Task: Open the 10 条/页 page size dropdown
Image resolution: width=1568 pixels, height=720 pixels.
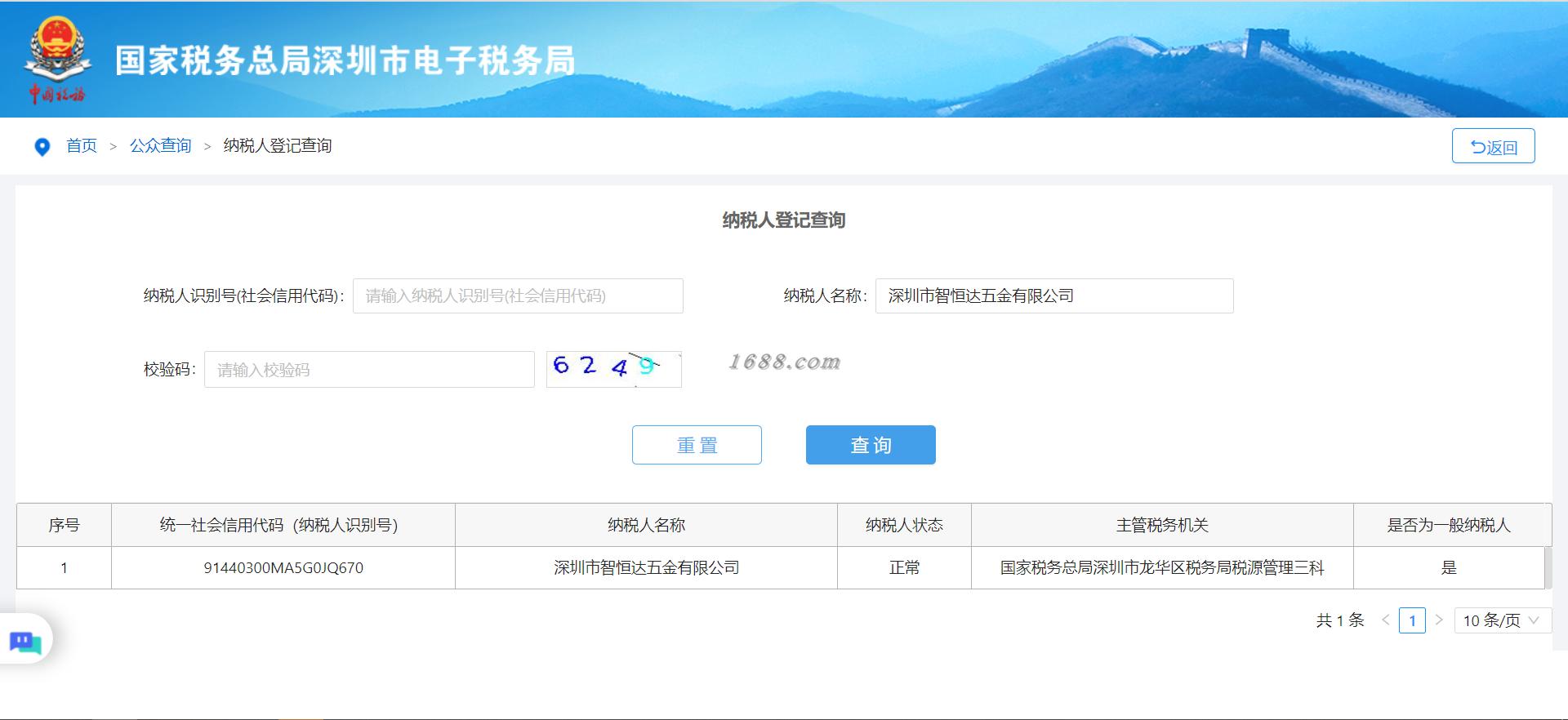Action: pyautogui.click(x=1502, y=620)
